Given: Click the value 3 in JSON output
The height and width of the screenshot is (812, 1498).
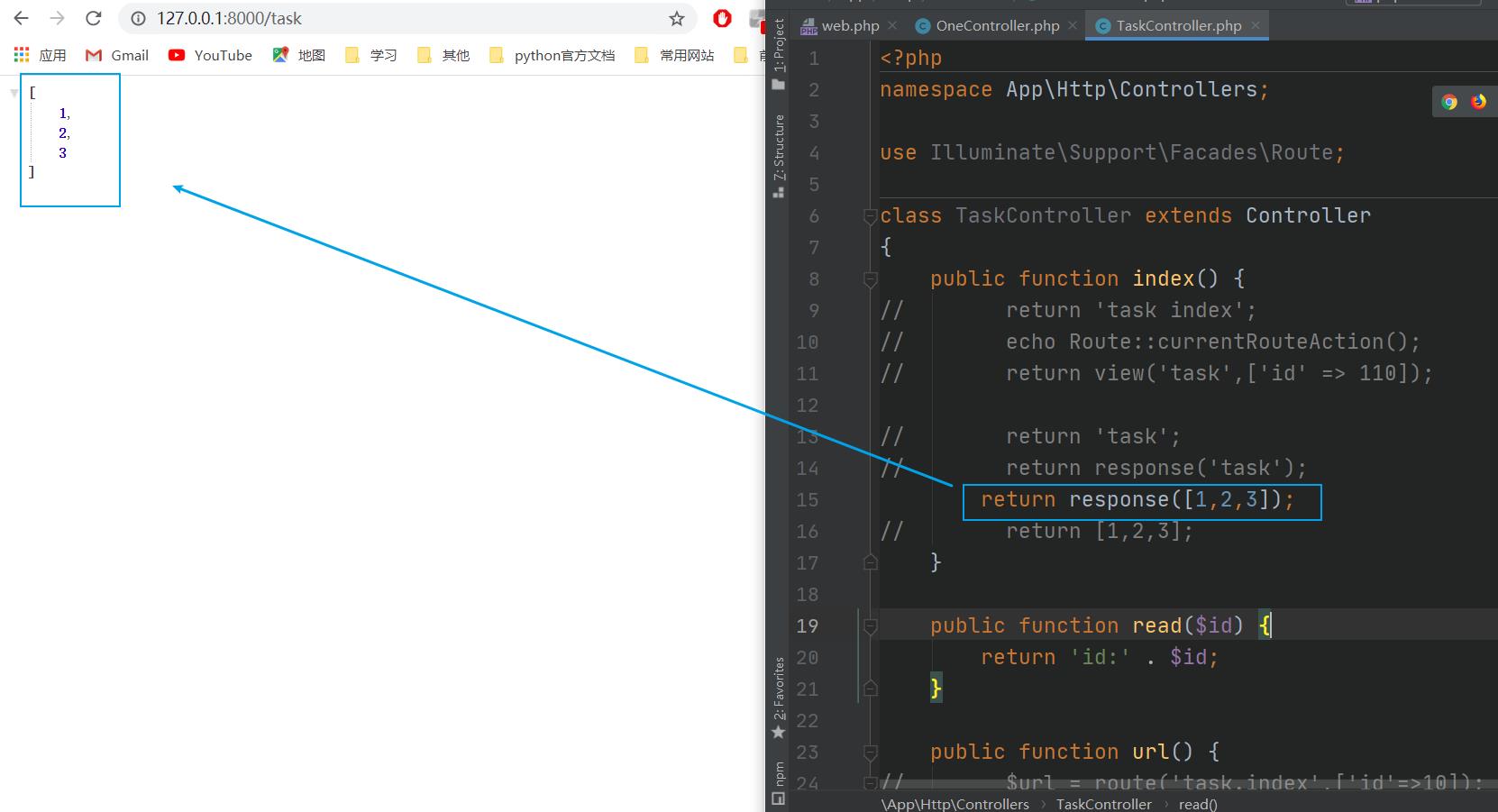Looking at the screenshot, I should [62, 153].
